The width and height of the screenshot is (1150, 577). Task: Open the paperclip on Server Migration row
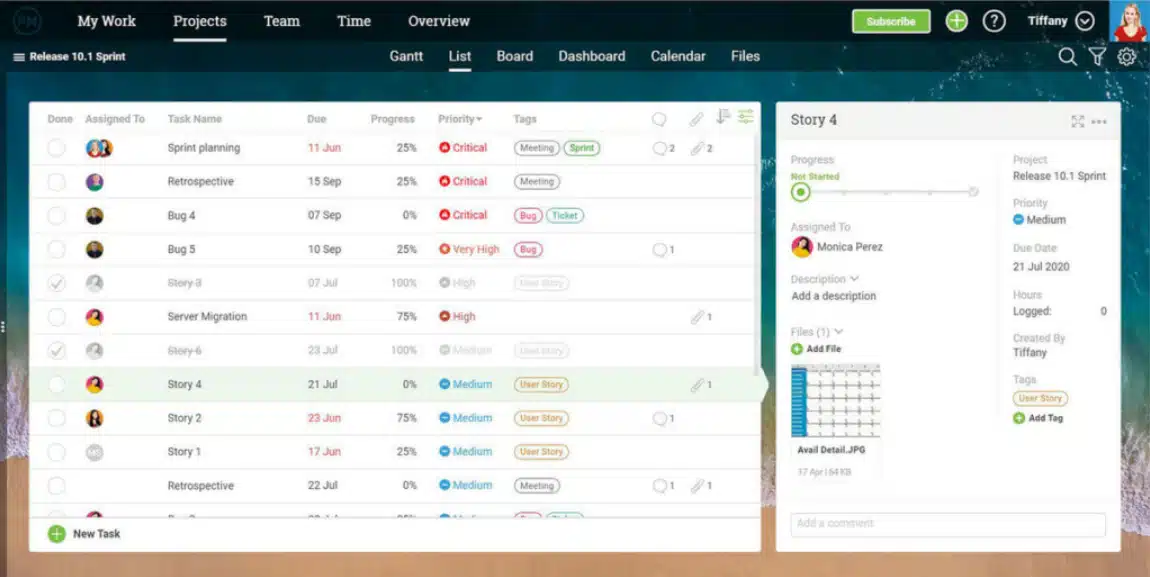[700, 317]
